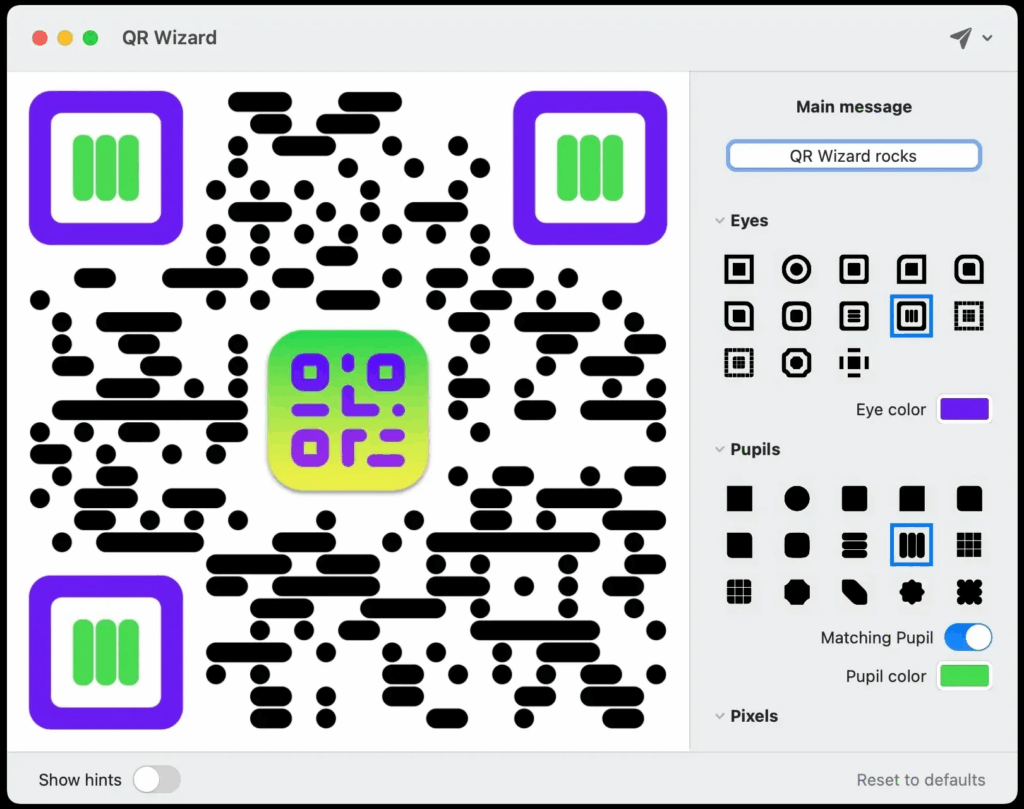Click the center logo in QR preview
The image size is (1024, 809).
(347, 410)
